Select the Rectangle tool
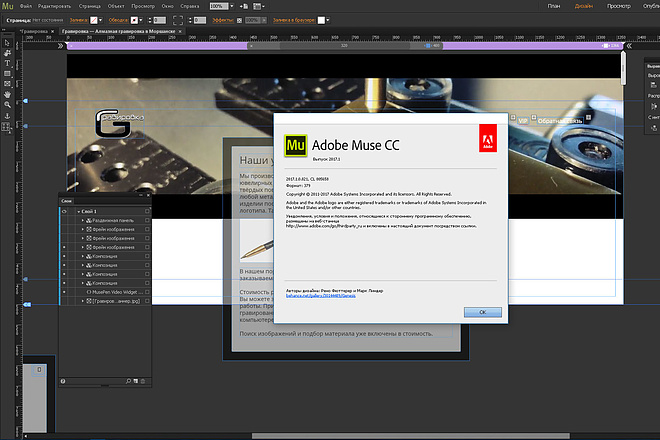Screen dimensions: 660x440 [x=7, y=74]
